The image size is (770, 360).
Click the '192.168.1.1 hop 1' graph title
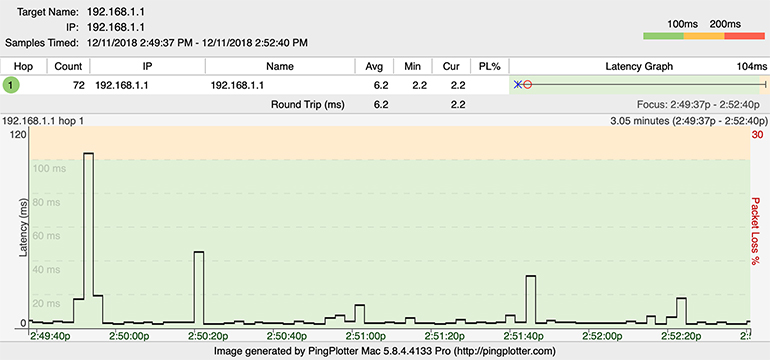(43, 120)
